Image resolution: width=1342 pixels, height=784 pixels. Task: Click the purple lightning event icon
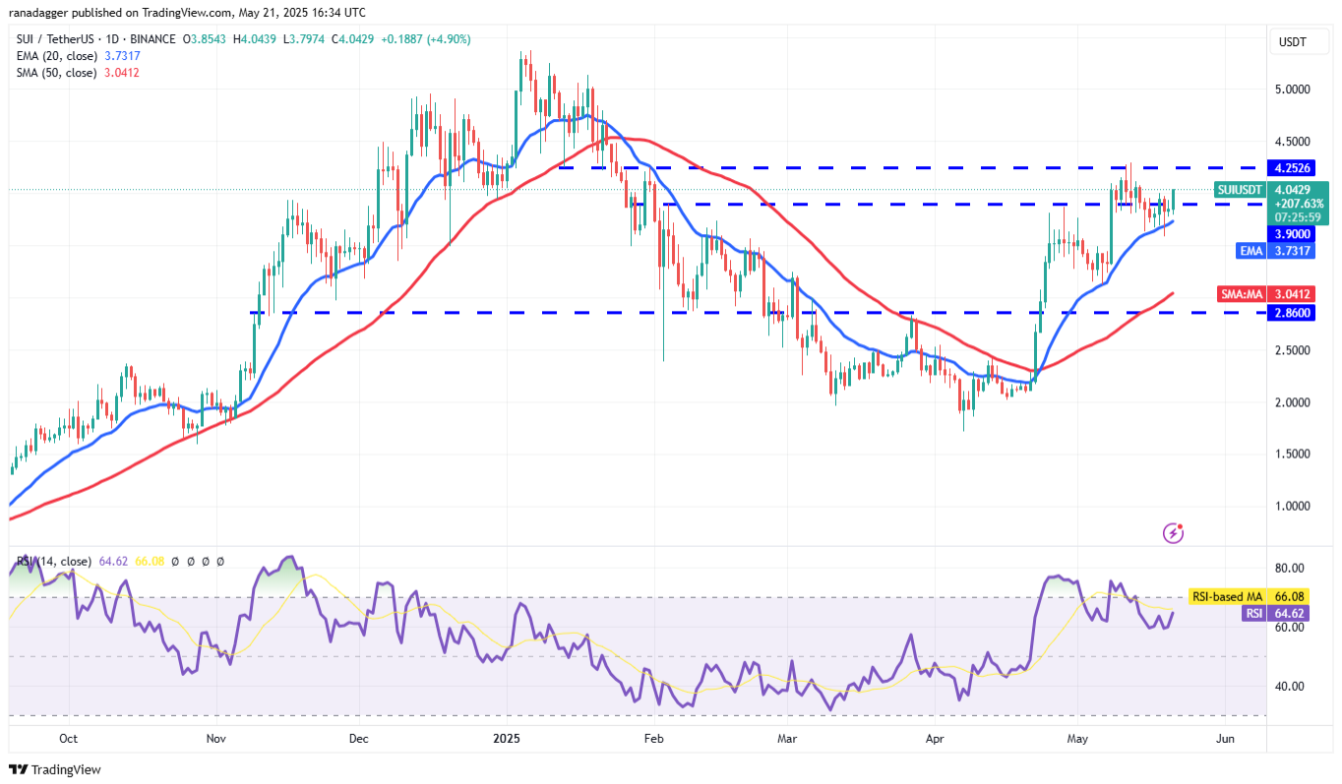(1174, 533)
